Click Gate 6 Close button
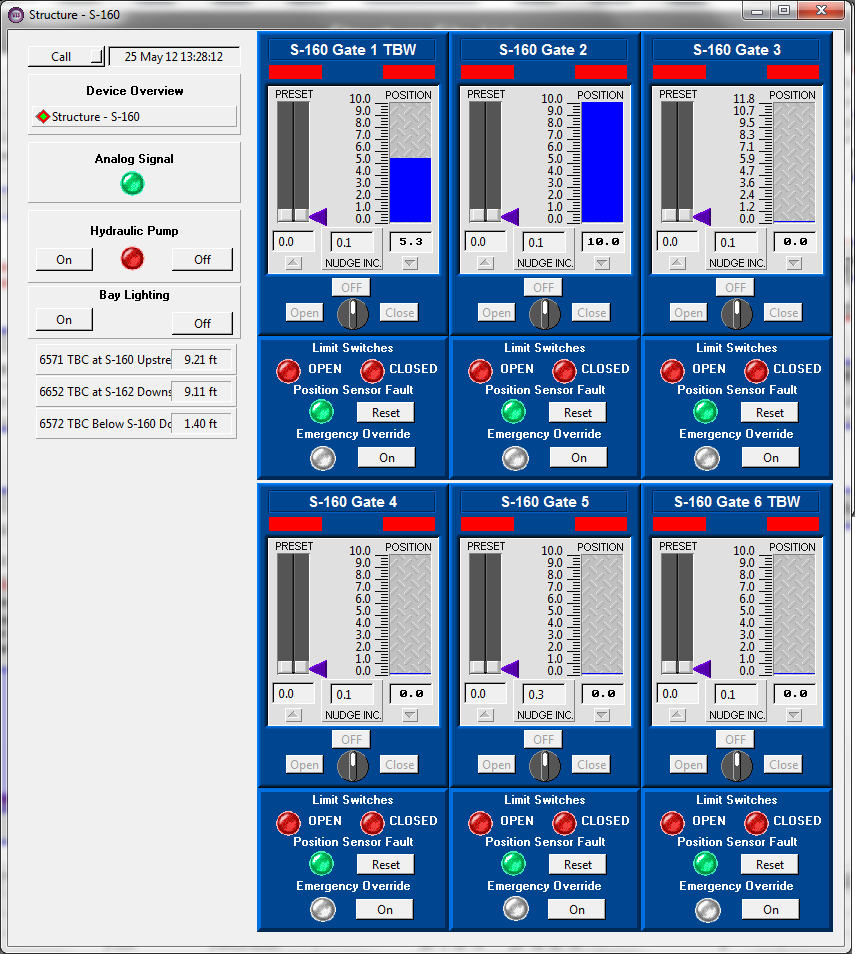 click(783, 765)
